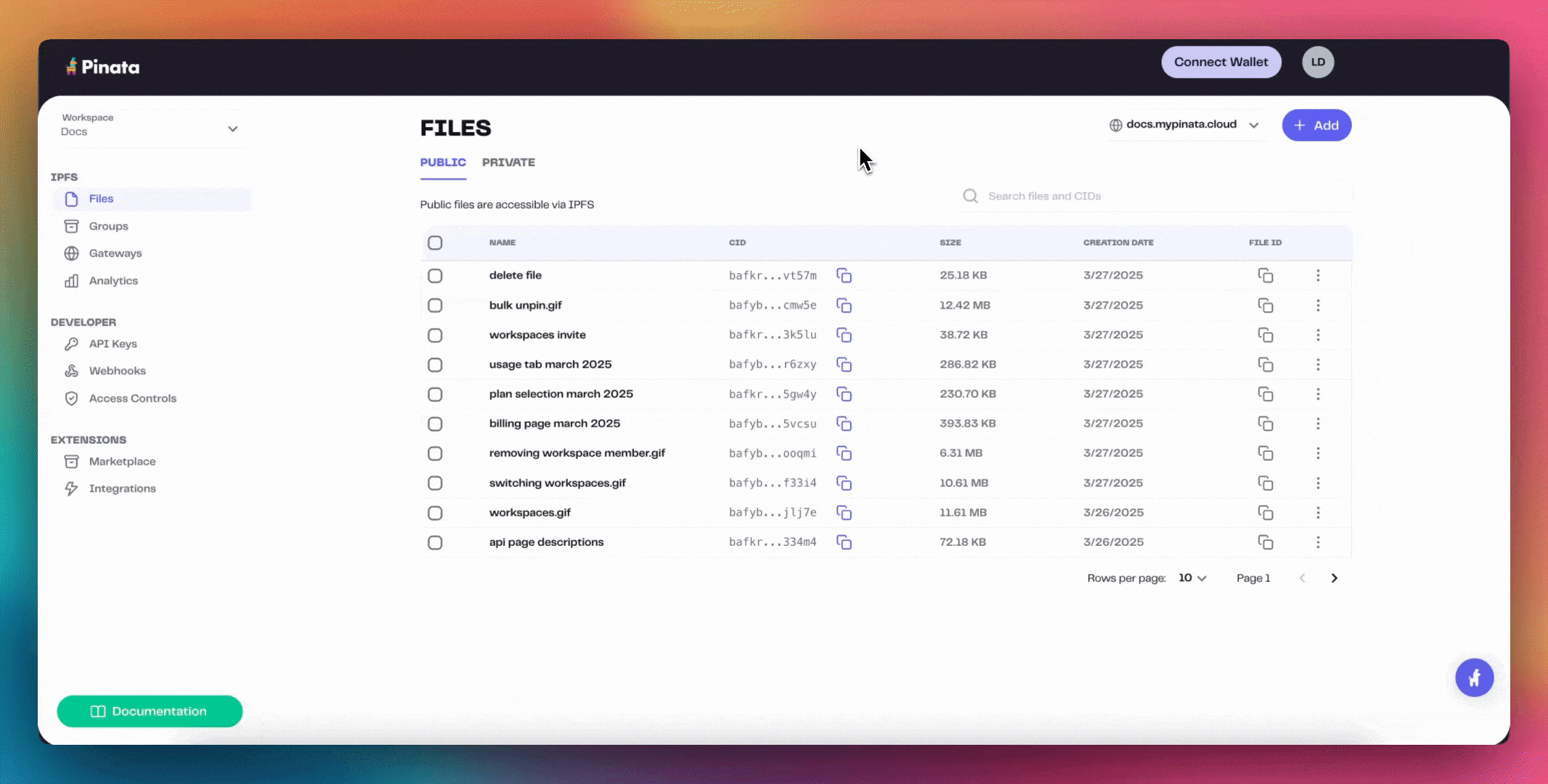The height and width of the screenshot is (784, 1548).
Task: Copy CID of billing page march 2025
Action: (844, 424)
